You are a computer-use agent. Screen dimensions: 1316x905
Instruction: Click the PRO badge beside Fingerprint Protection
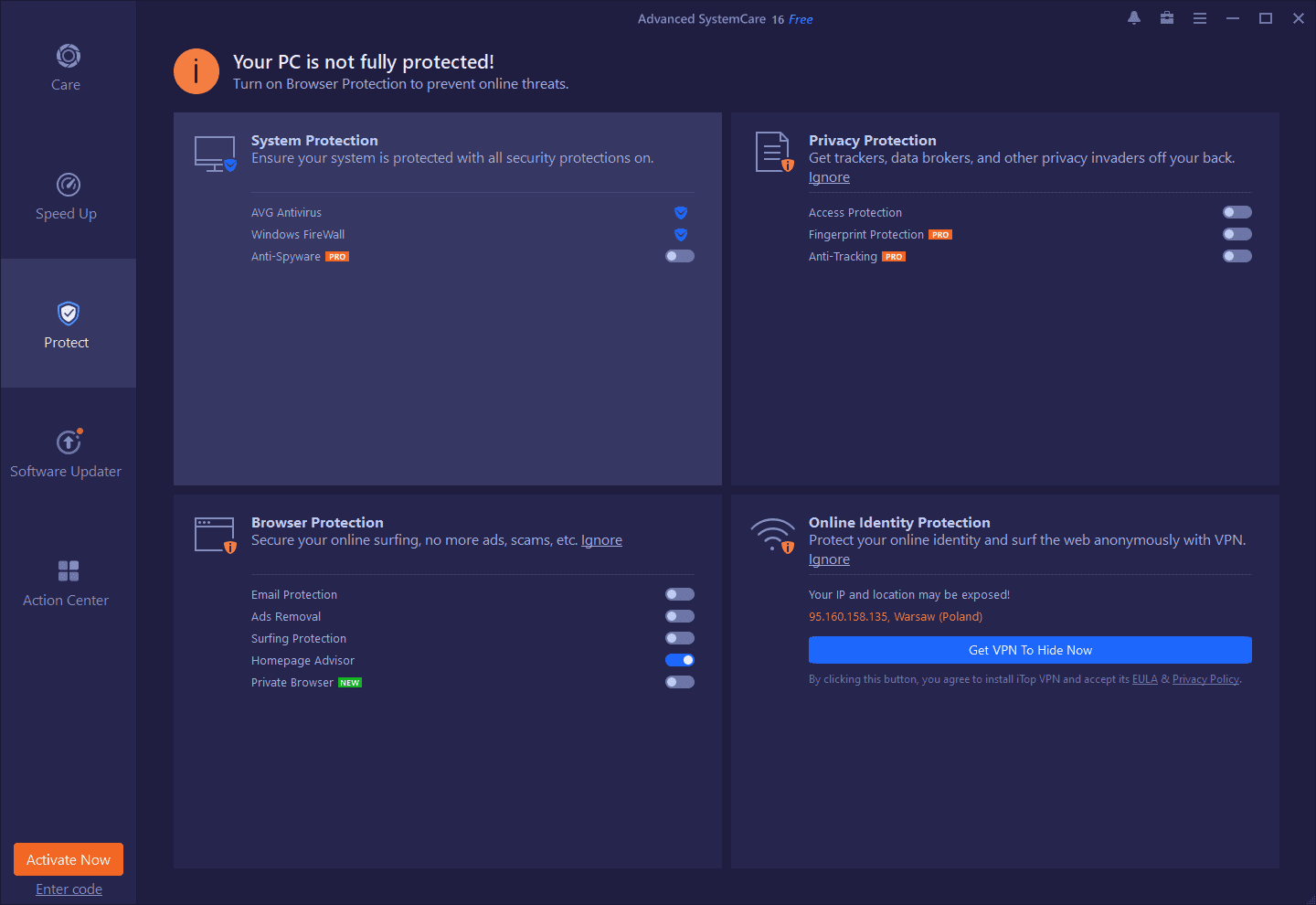pyautogui.click(x=940, y=235)
